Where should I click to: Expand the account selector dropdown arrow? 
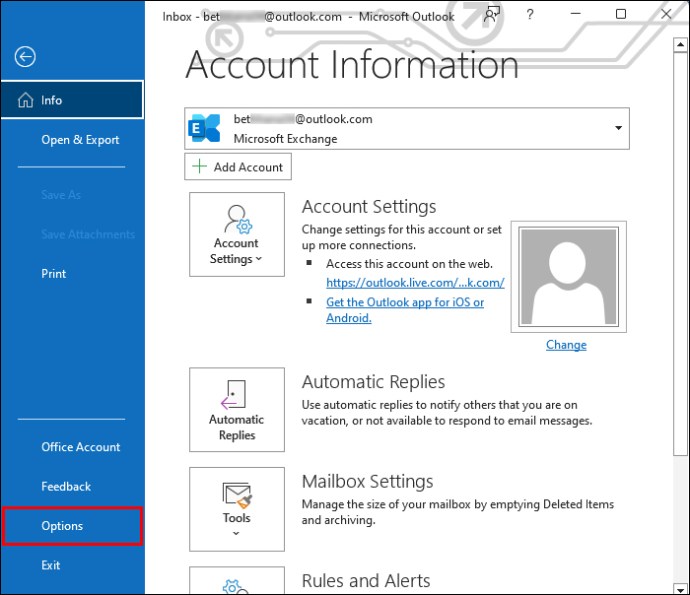(618, 129)
